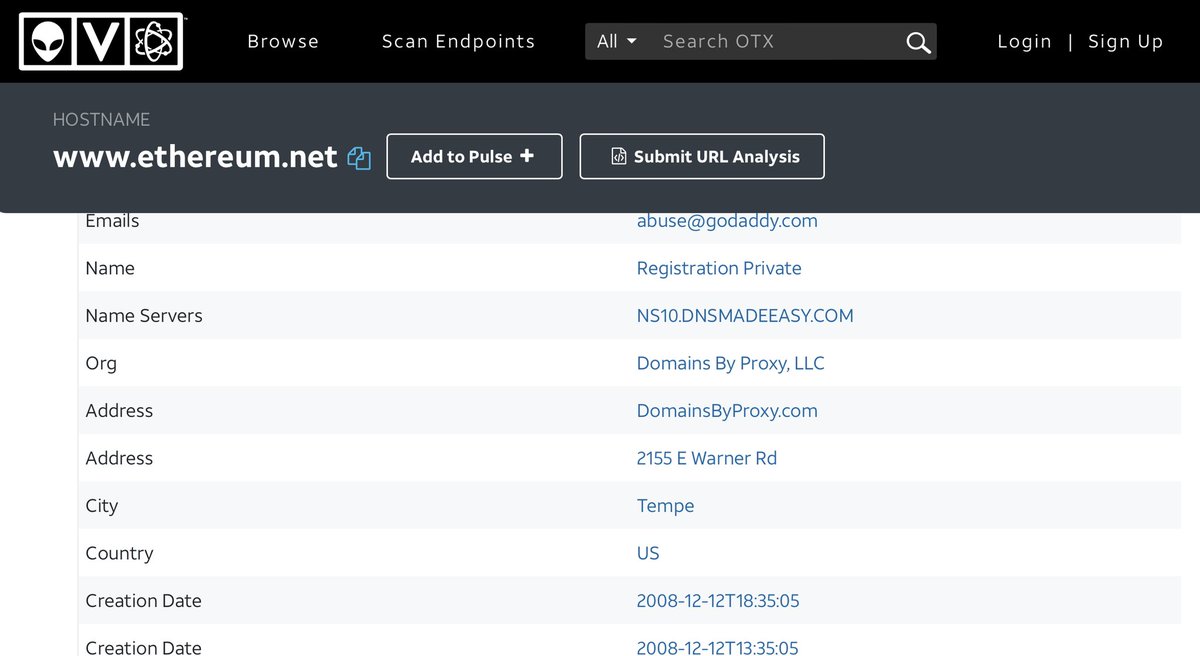
Task: Click the Registration Private name link
Action: (719, 268)
